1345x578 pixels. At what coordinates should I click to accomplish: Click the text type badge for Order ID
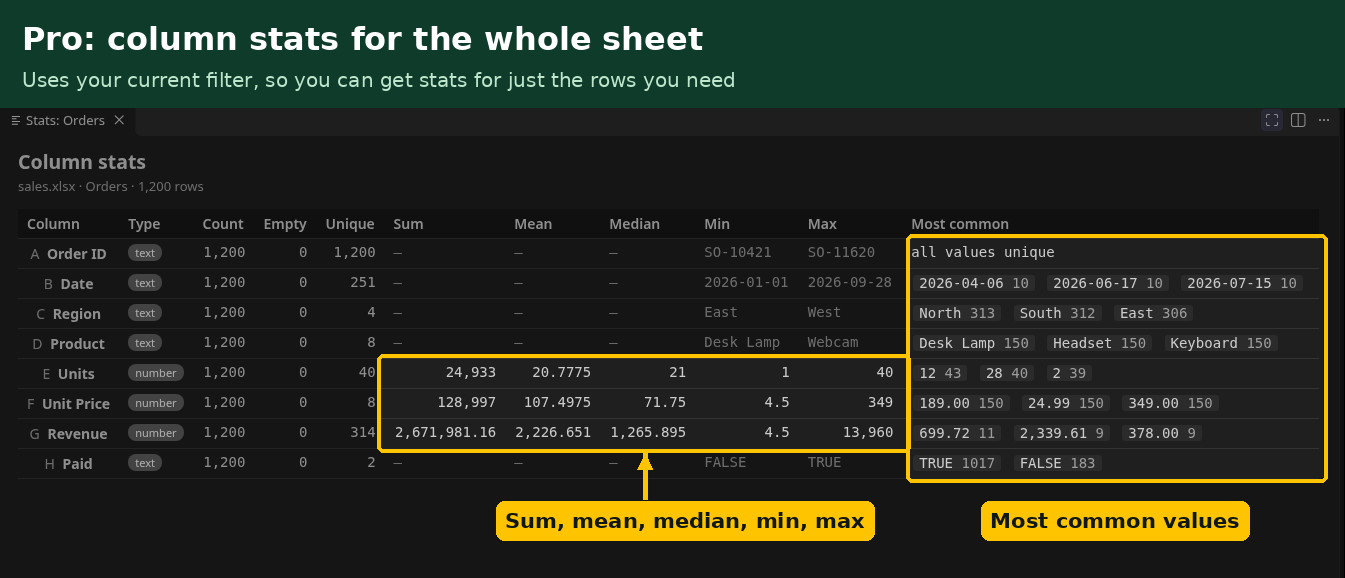145,253
